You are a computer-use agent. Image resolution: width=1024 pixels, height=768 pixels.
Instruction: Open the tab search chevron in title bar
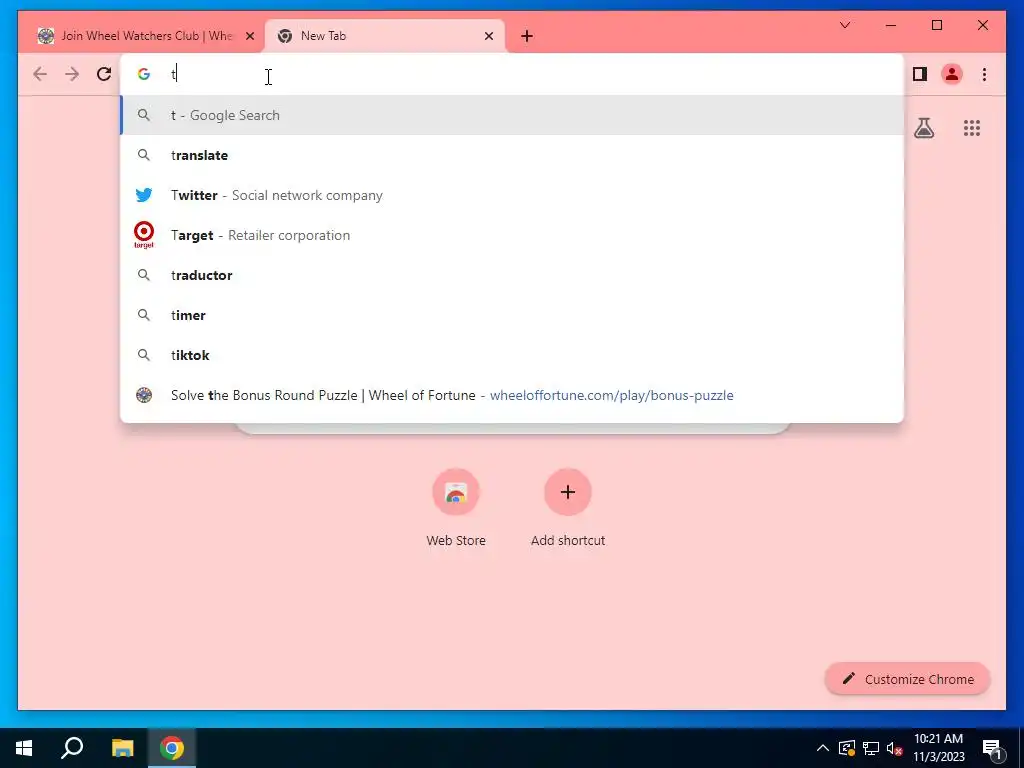[844, 25]
